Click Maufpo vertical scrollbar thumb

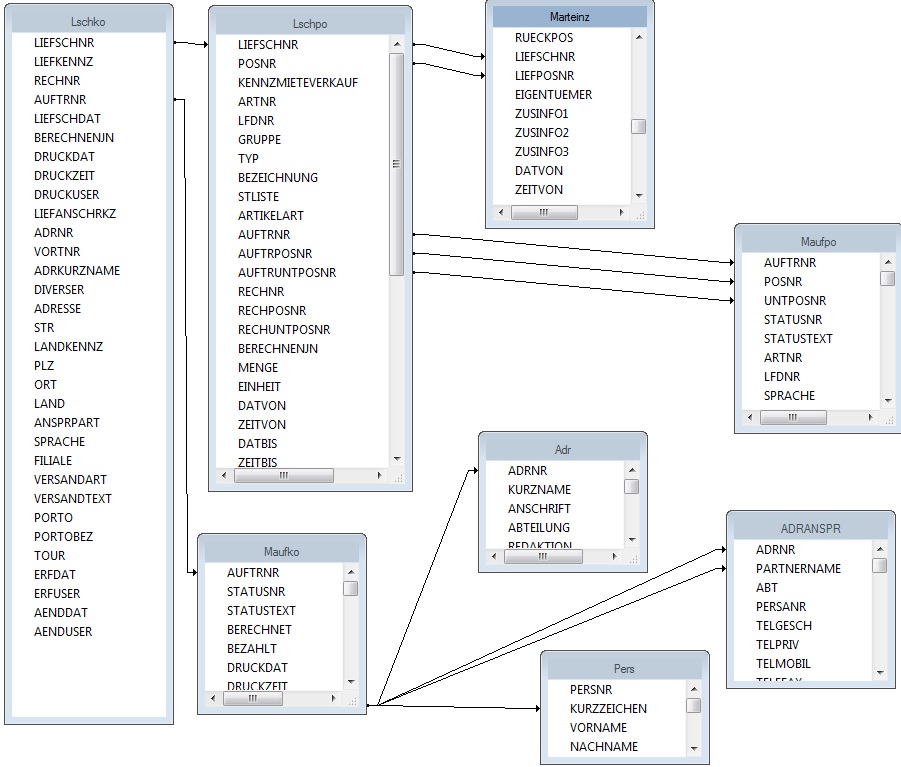click(887, 278)
